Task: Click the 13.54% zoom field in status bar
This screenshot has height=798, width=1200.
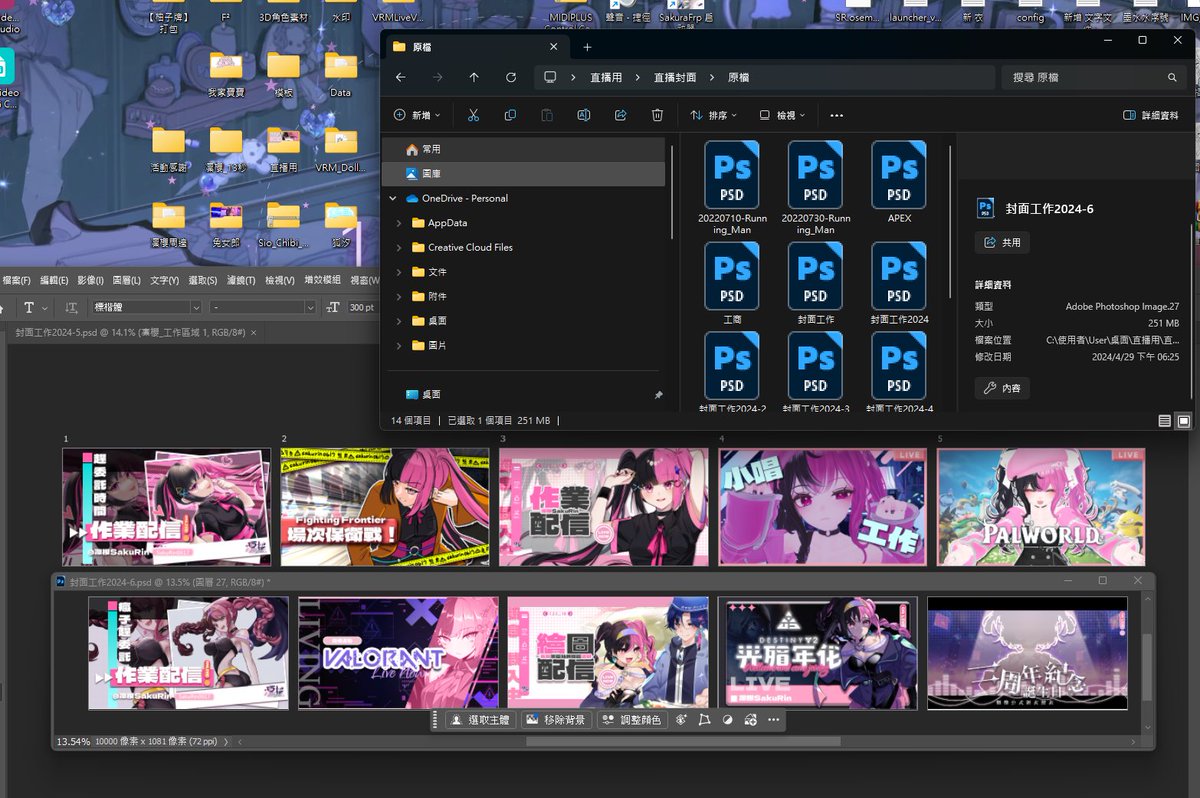Action: (73, 741)
